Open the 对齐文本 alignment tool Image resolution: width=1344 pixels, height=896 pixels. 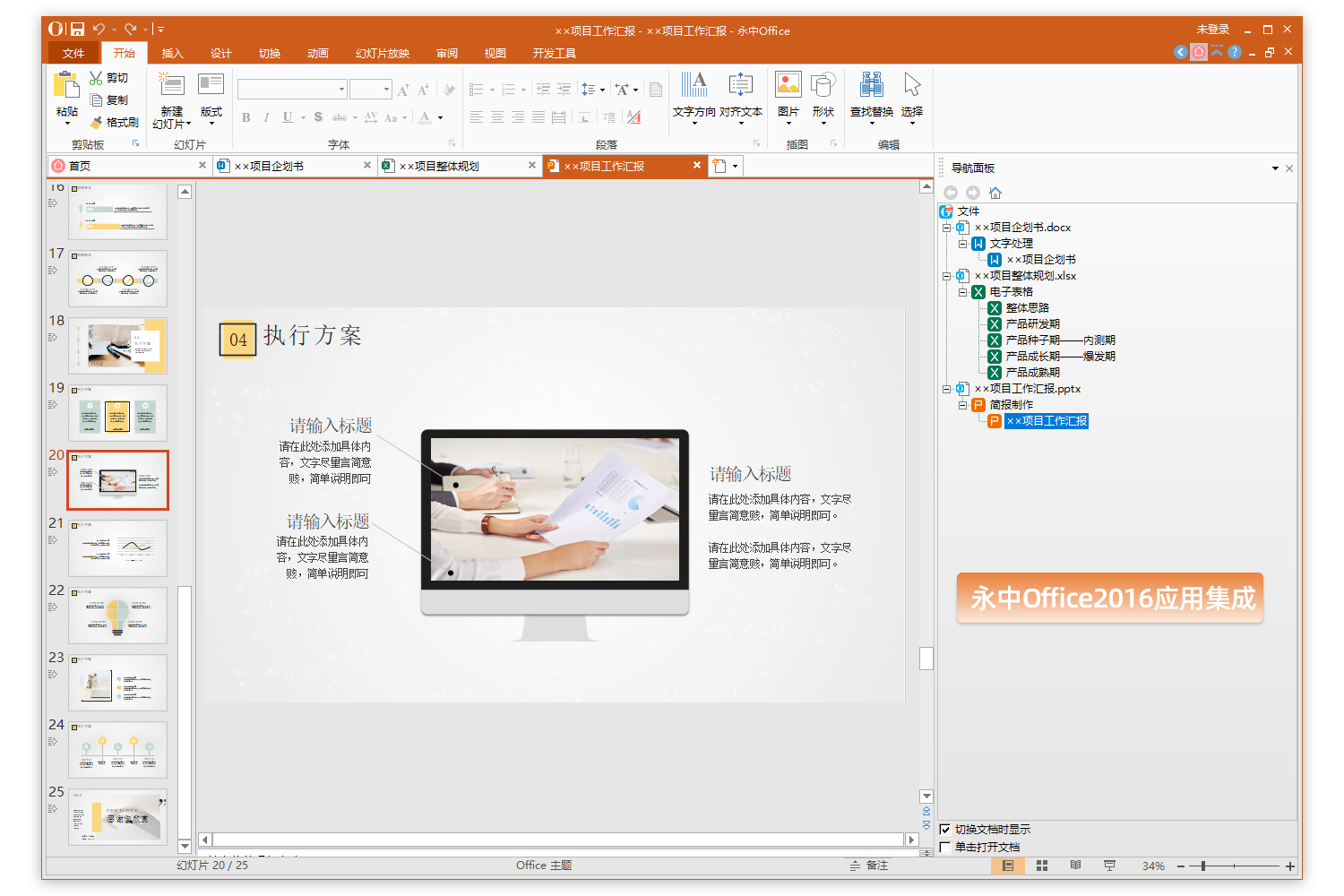[741, 99]
